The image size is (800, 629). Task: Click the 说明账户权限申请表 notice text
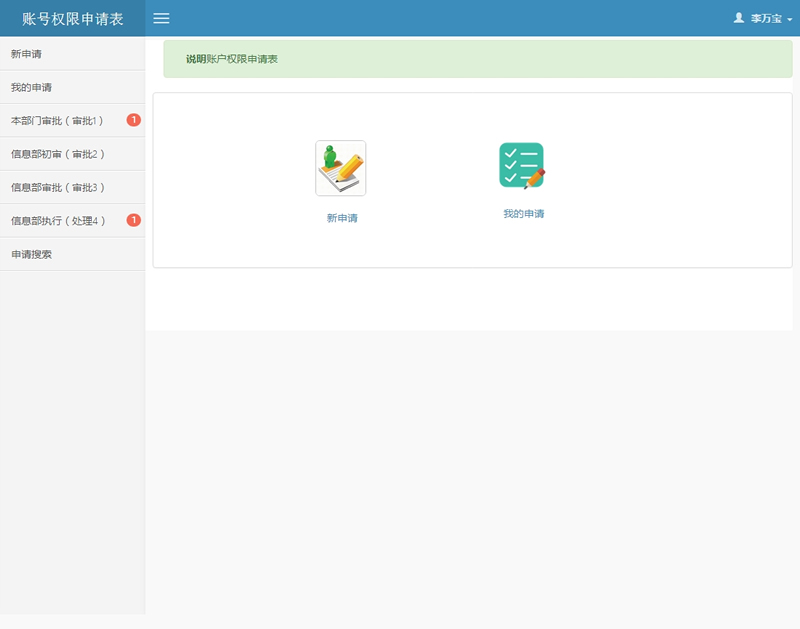click(232, 59)
